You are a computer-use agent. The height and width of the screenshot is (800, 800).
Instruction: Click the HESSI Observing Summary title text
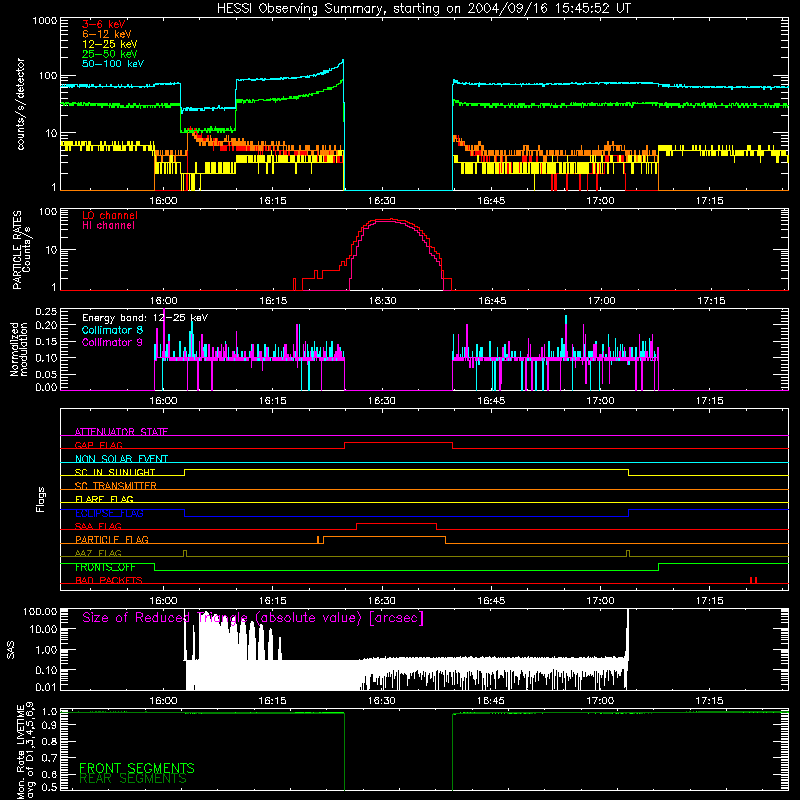424,9
